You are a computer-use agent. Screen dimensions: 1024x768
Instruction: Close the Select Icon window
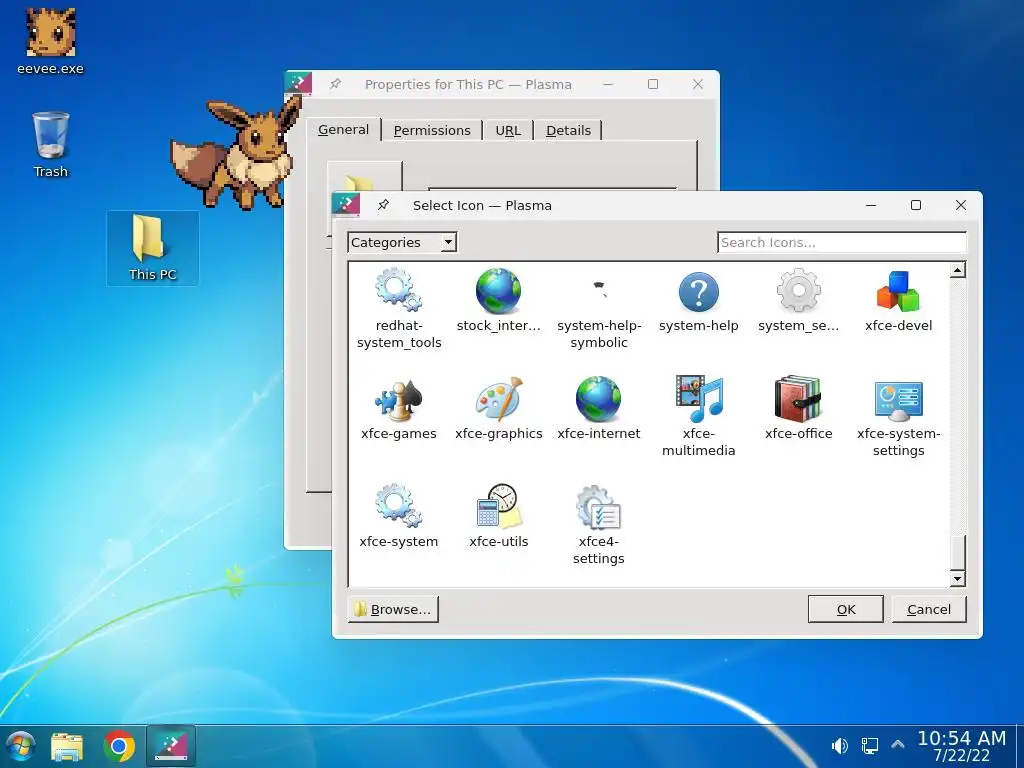(961, 205)
